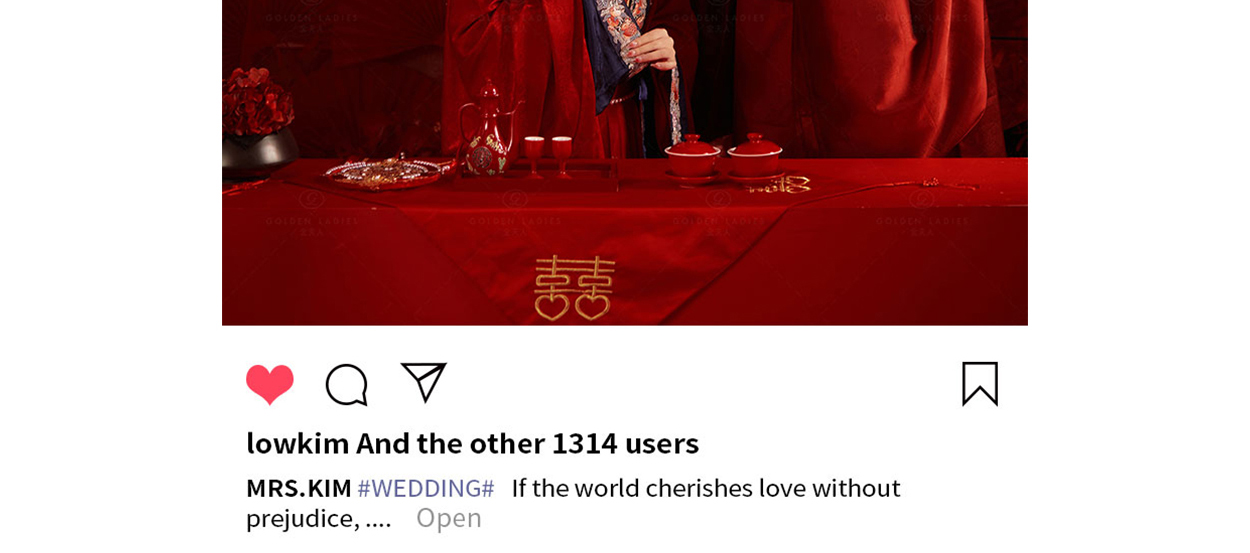Save the post with the bookmark icon

point(980,384)
